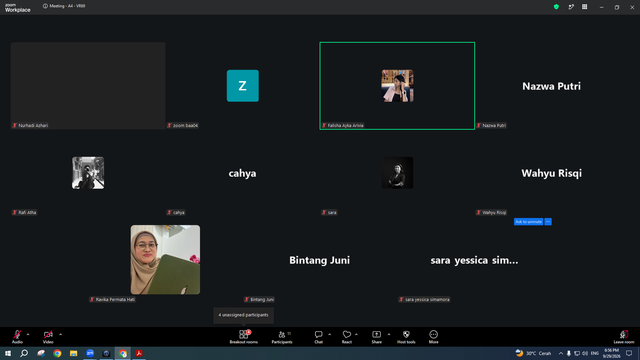
Task: Open the Participants list
Action: [282, 337]
